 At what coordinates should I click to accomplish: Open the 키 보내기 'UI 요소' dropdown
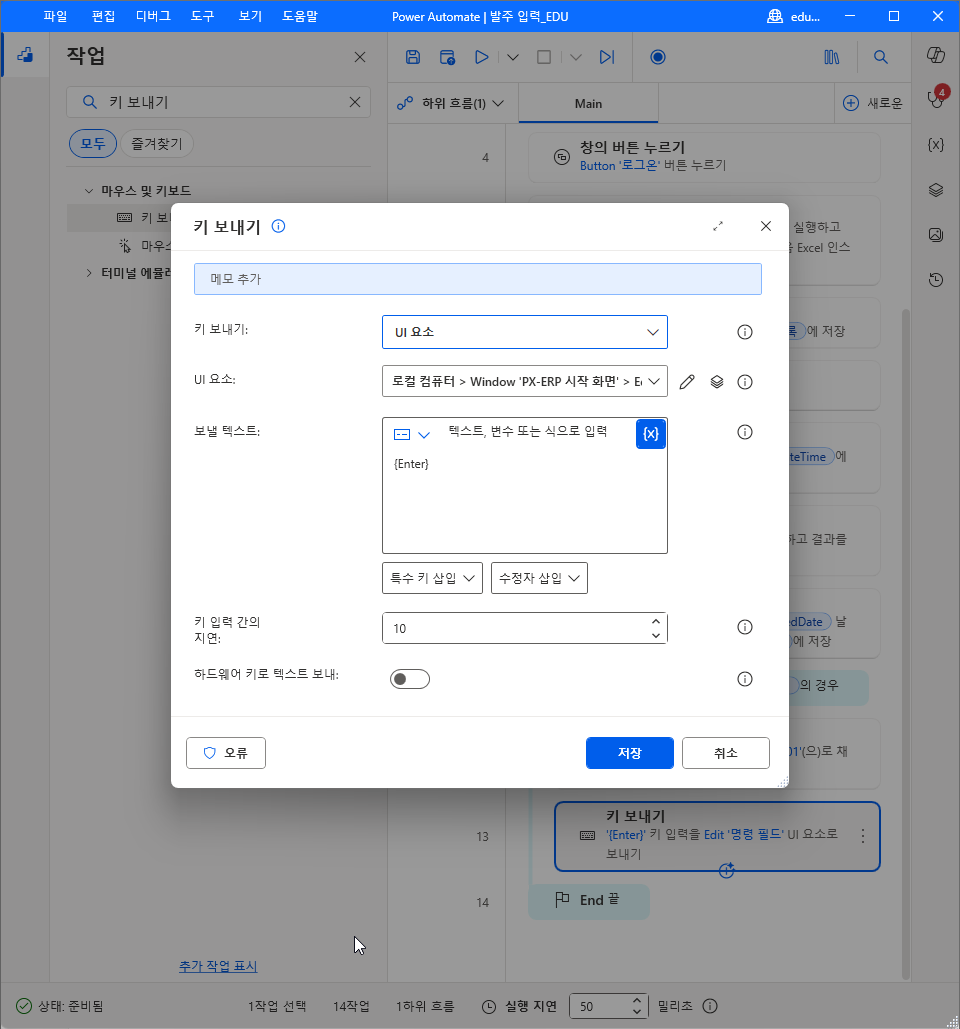(x=525, y=332)
